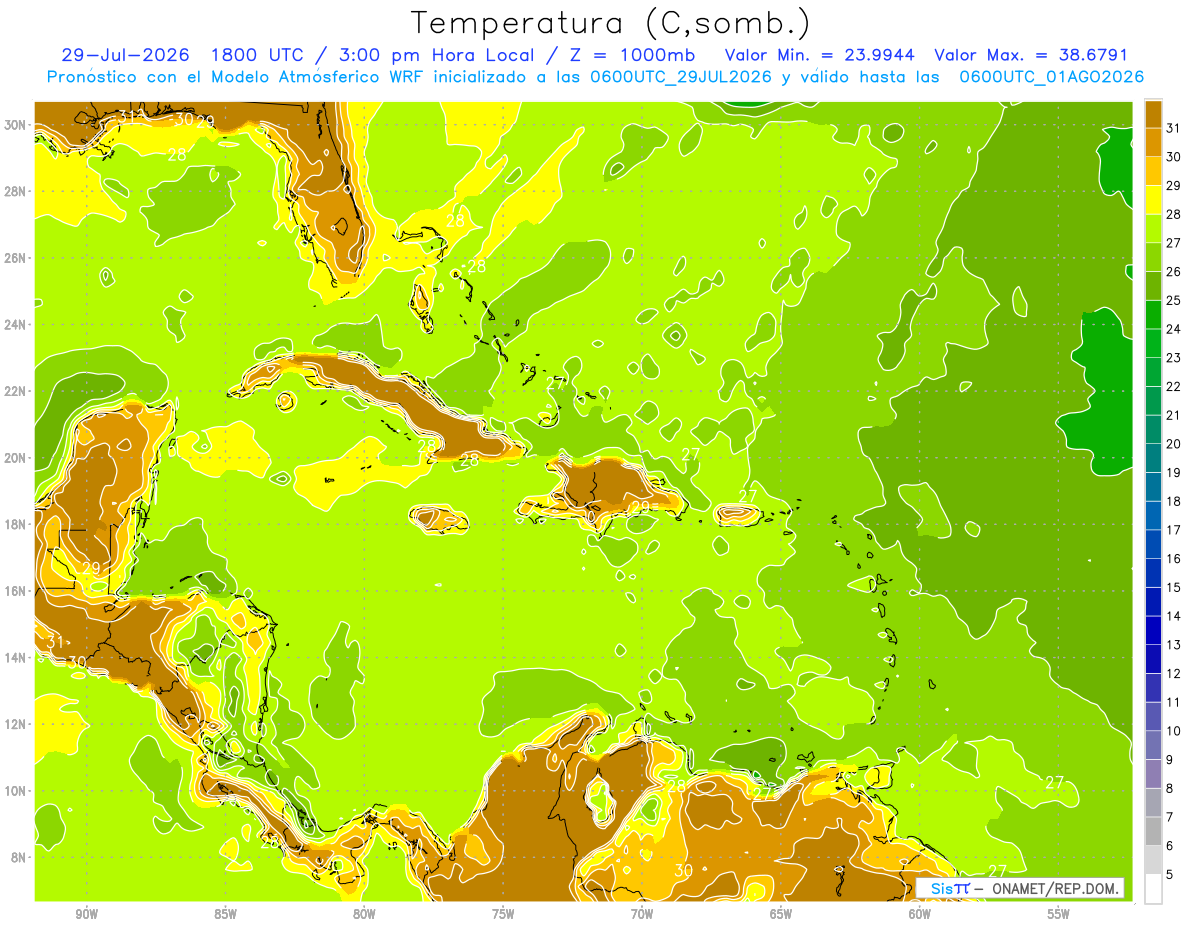
Task: Click the colorbar legend label 23
Action: point(1174,358)
